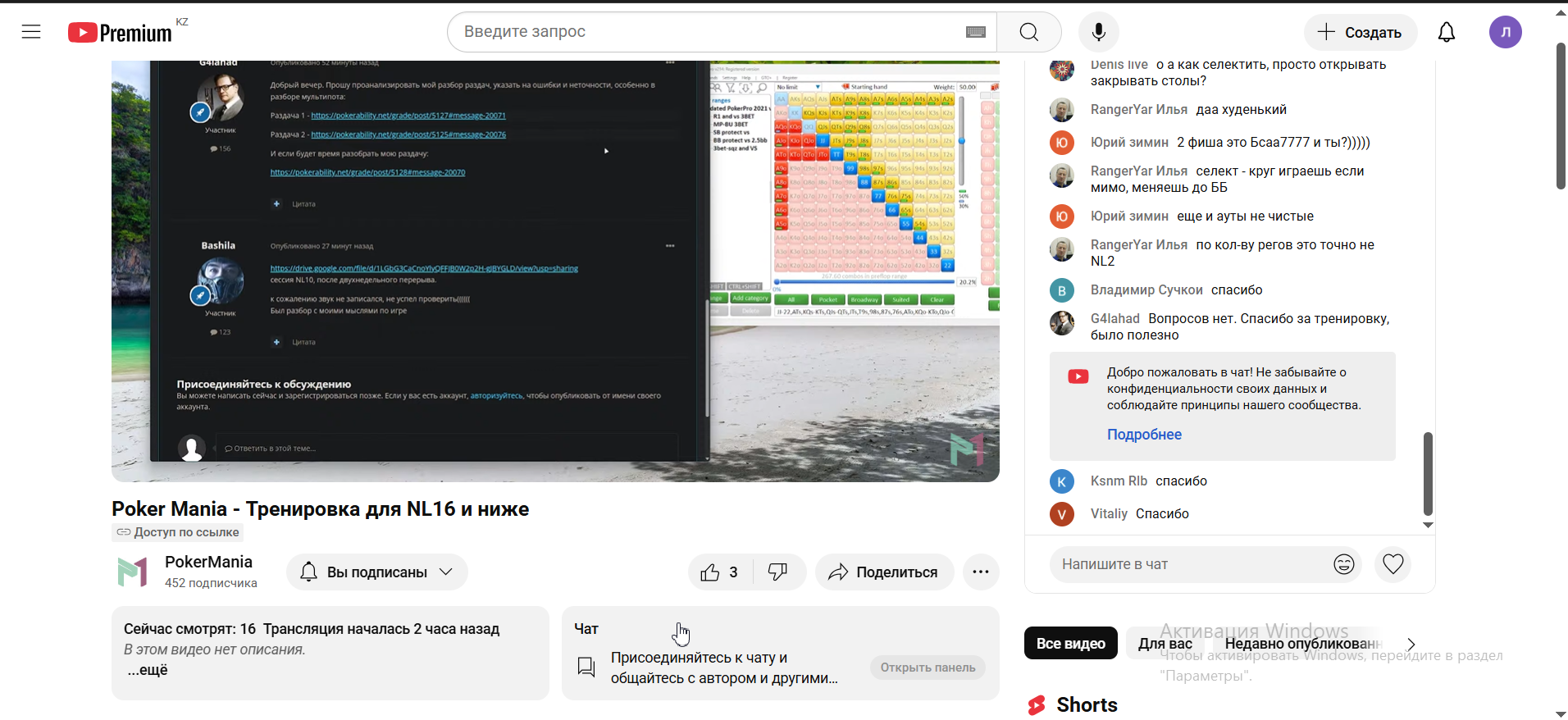Click Ksnm Rlb avatar in chat
The width and height of the screenshot is (1568, 720).
click(1062, 481)
